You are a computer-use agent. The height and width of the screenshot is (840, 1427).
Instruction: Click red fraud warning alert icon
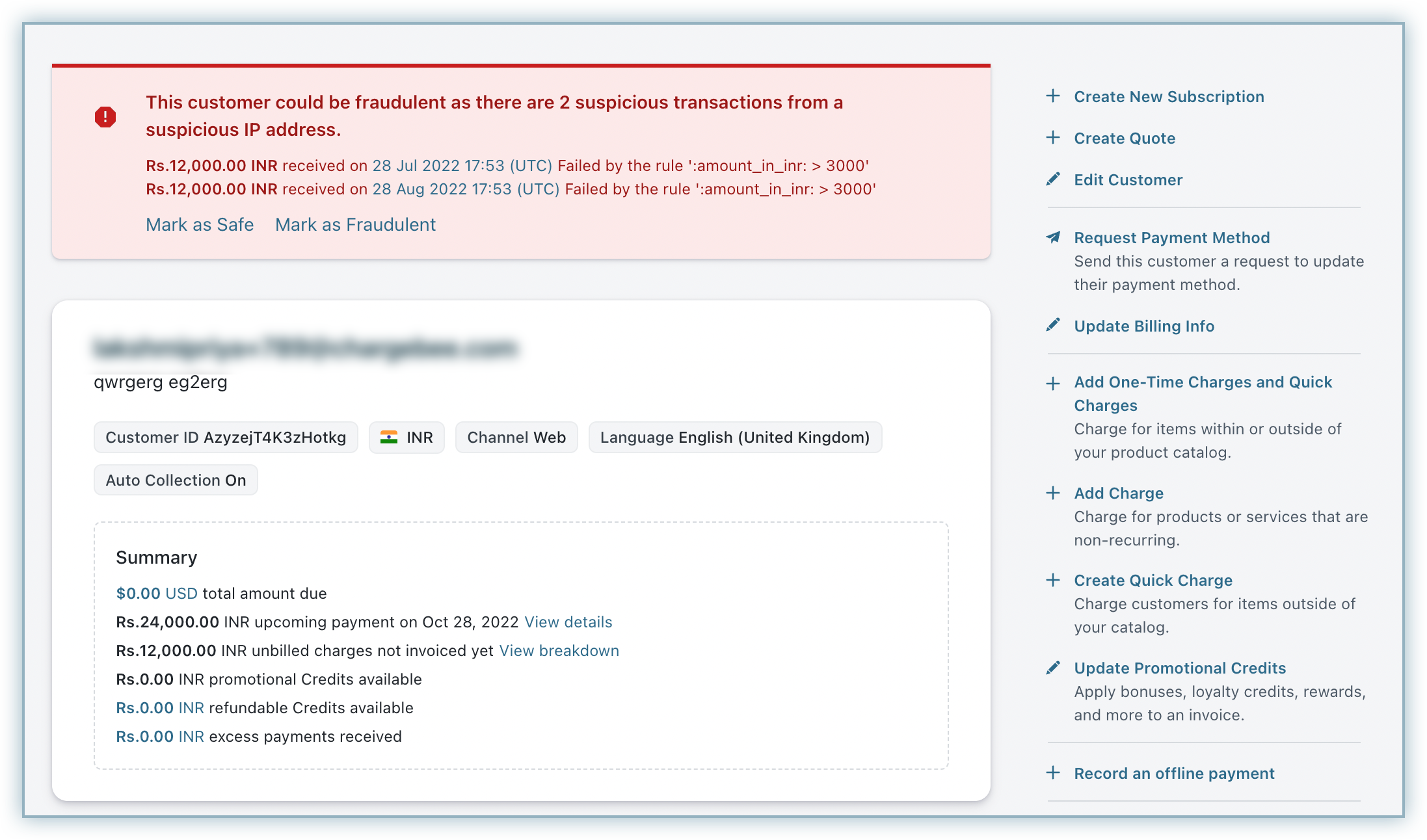105,117
